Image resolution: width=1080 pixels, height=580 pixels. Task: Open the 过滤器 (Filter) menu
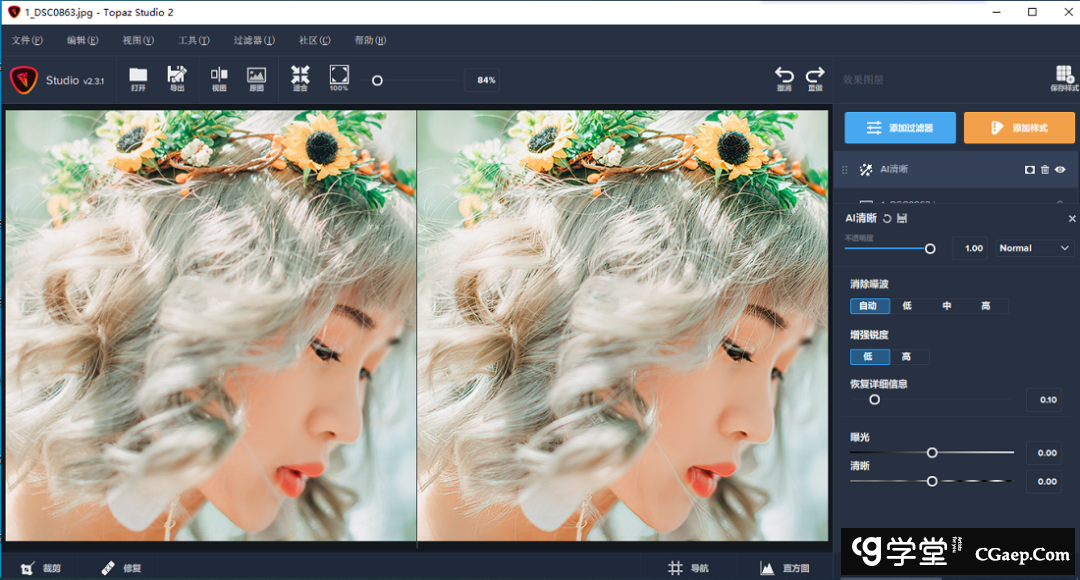point(253,41)
